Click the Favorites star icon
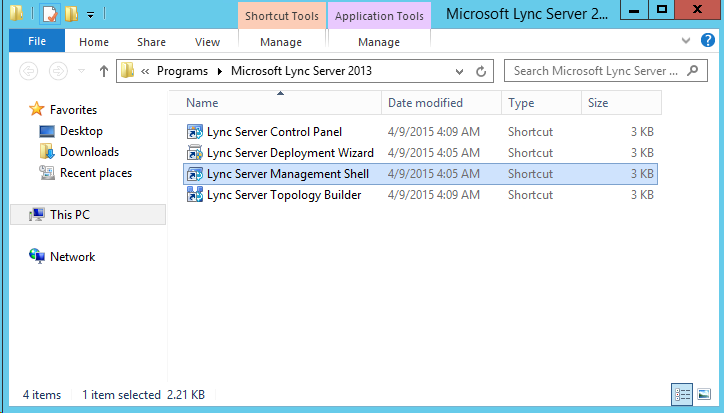The width and height of the screenshot is (724, 413). [x=36, y=109]
